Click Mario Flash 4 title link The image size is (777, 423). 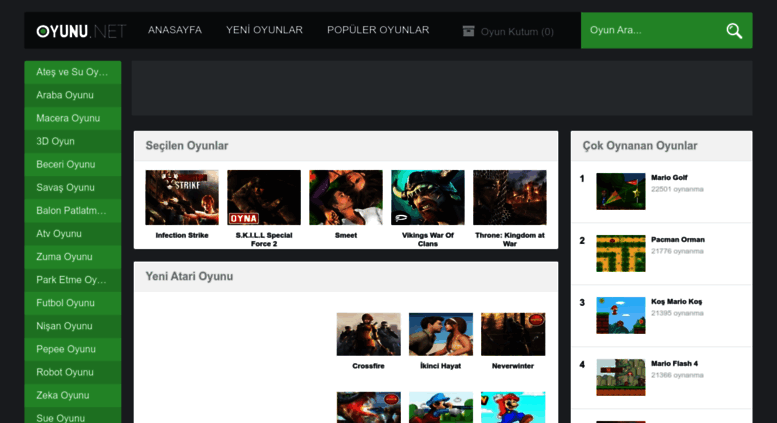(674, 364)
